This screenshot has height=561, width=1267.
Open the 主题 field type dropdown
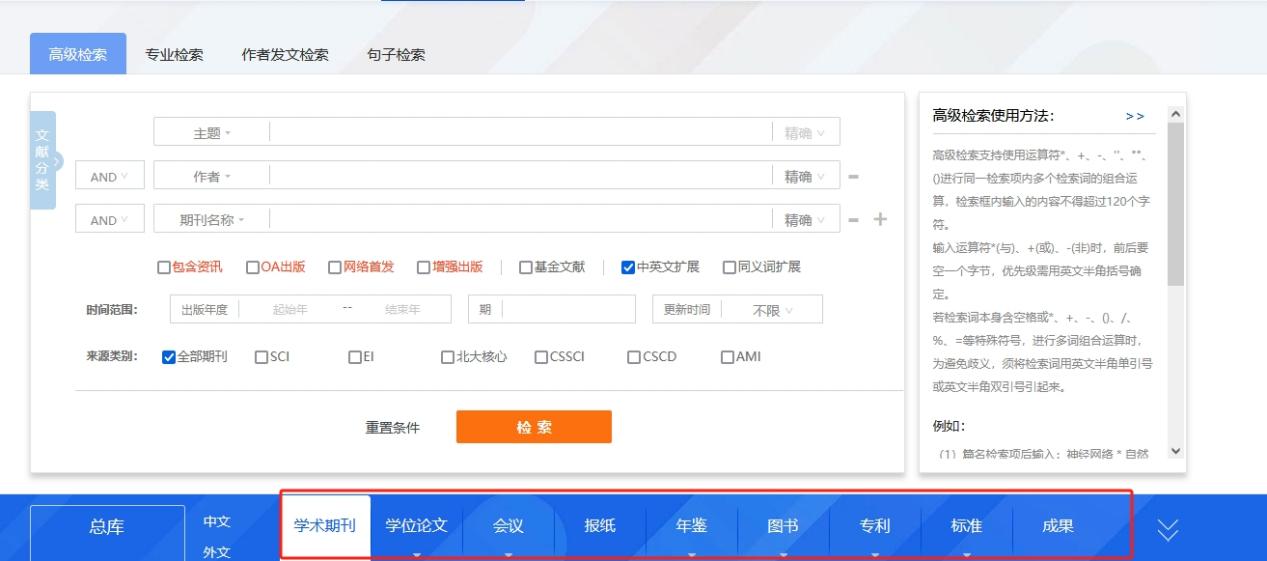(211, 133)
